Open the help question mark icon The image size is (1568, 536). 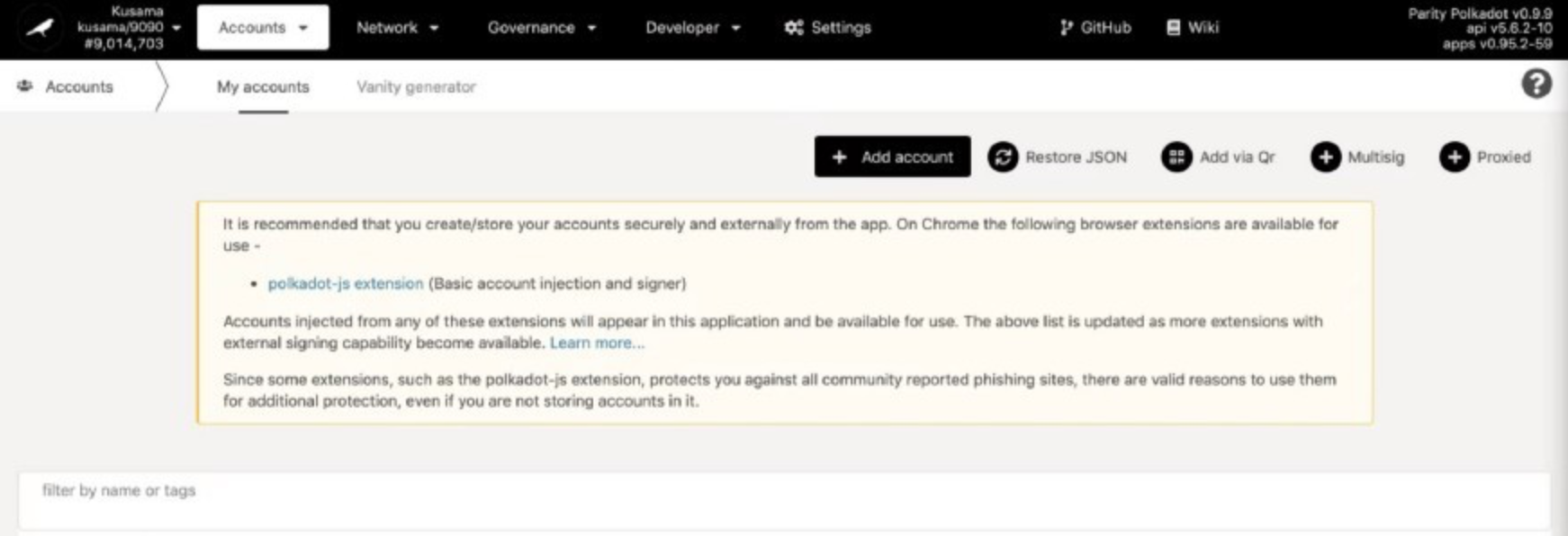[x=1536, y=84]
